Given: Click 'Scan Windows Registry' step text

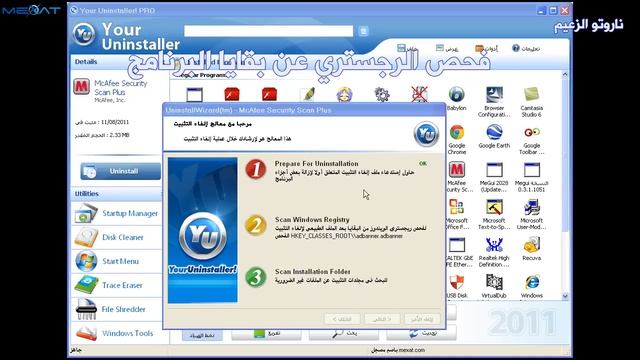Looking at the screenshot, I should click(x=312, y=219).
